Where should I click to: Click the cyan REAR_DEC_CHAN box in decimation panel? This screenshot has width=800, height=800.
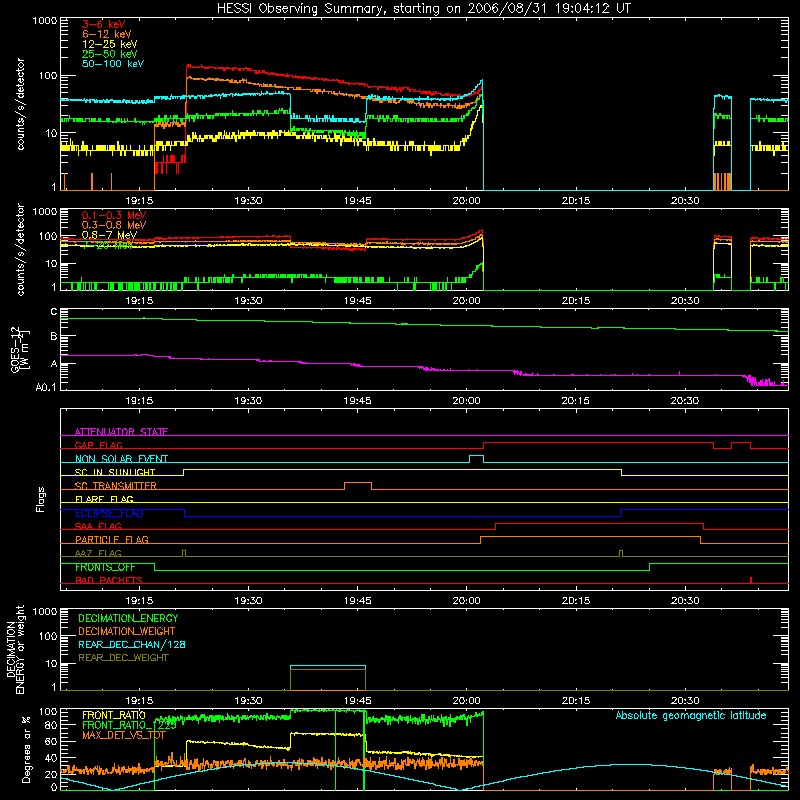point(328,666)
